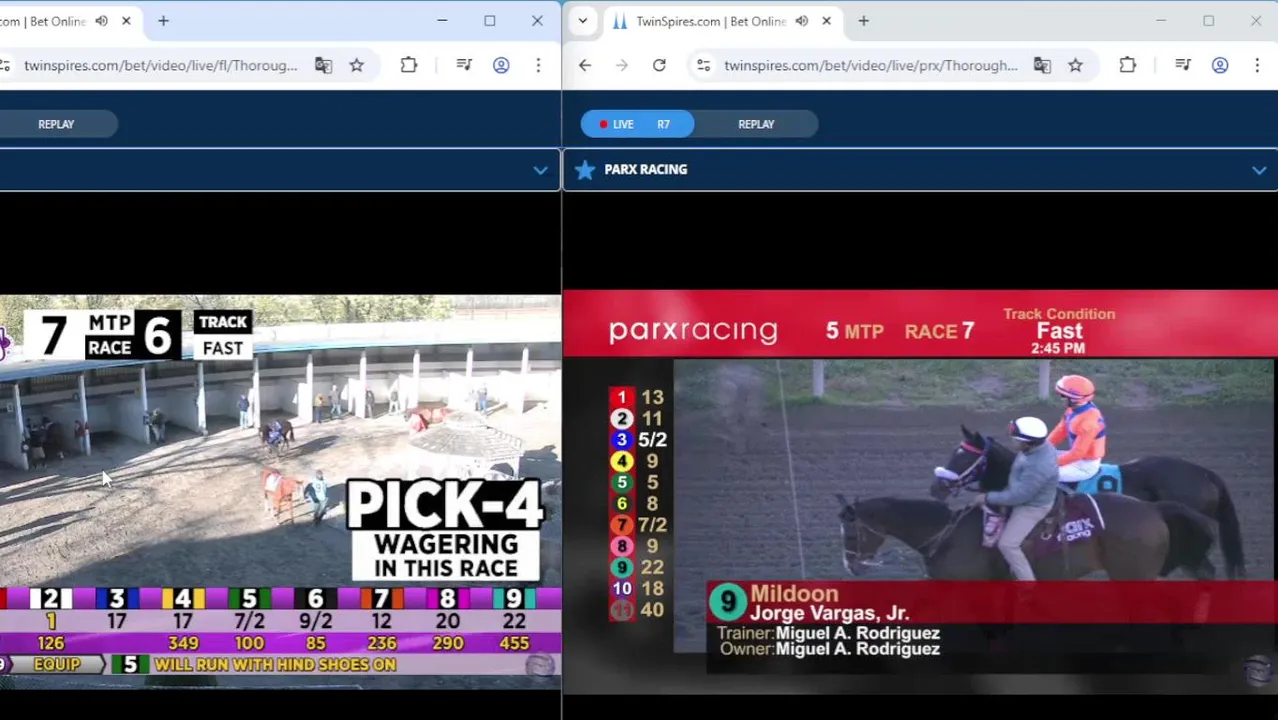Maximize the left browser window
Viewport: 1278px width, 720px height.
pyautogui.click(x=490, y=21)
